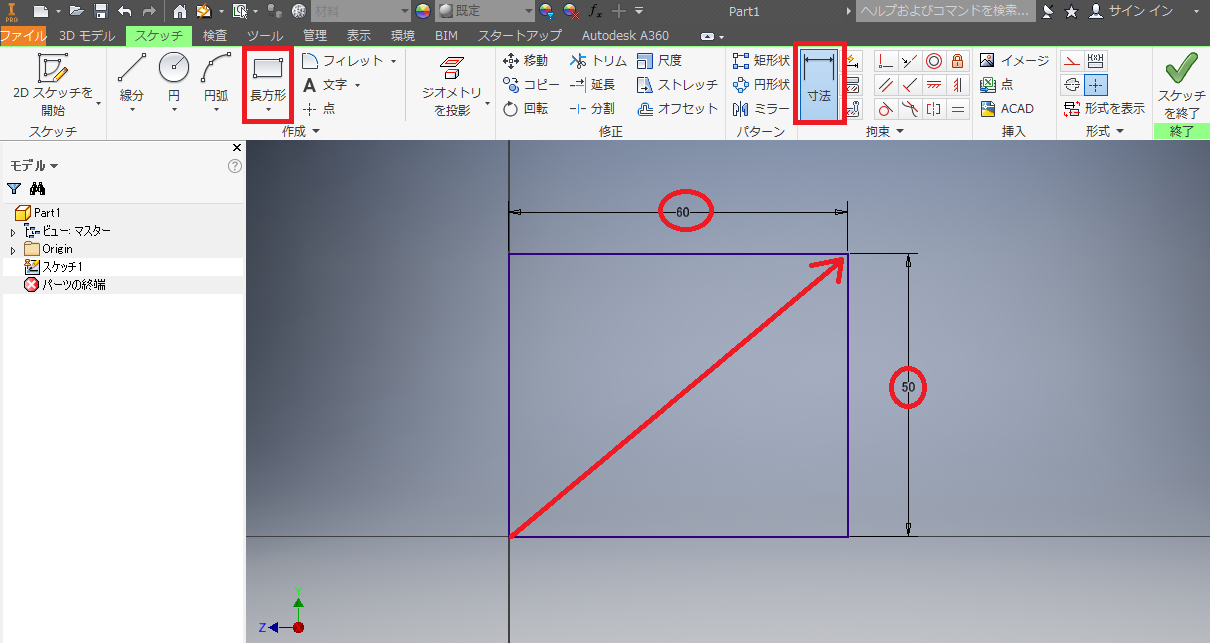Screen dimensions: 1210x643
Task: Select the Split (分割) tool
Action: point(593,109)
